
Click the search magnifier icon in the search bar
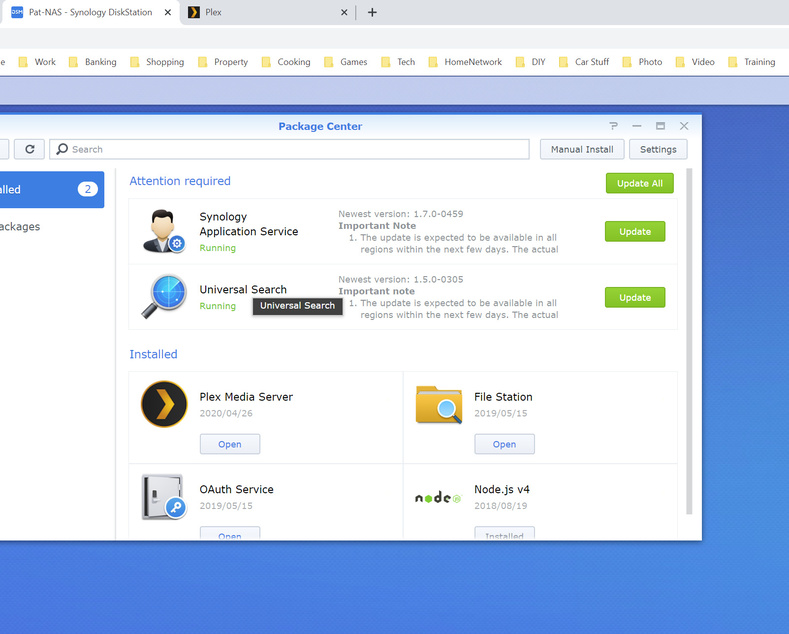(x=62, y=149)
